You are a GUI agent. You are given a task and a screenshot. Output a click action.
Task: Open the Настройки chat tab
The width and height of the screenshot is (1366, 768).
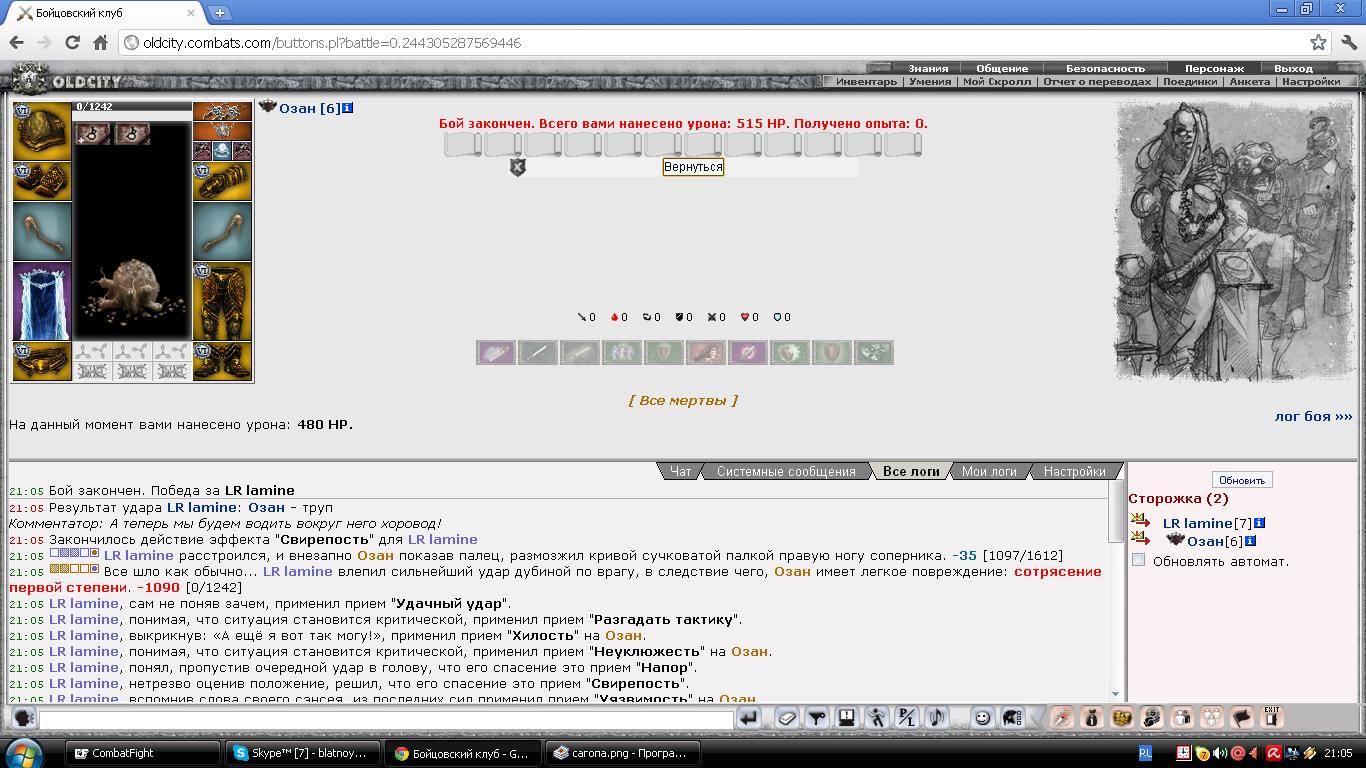1074,471
